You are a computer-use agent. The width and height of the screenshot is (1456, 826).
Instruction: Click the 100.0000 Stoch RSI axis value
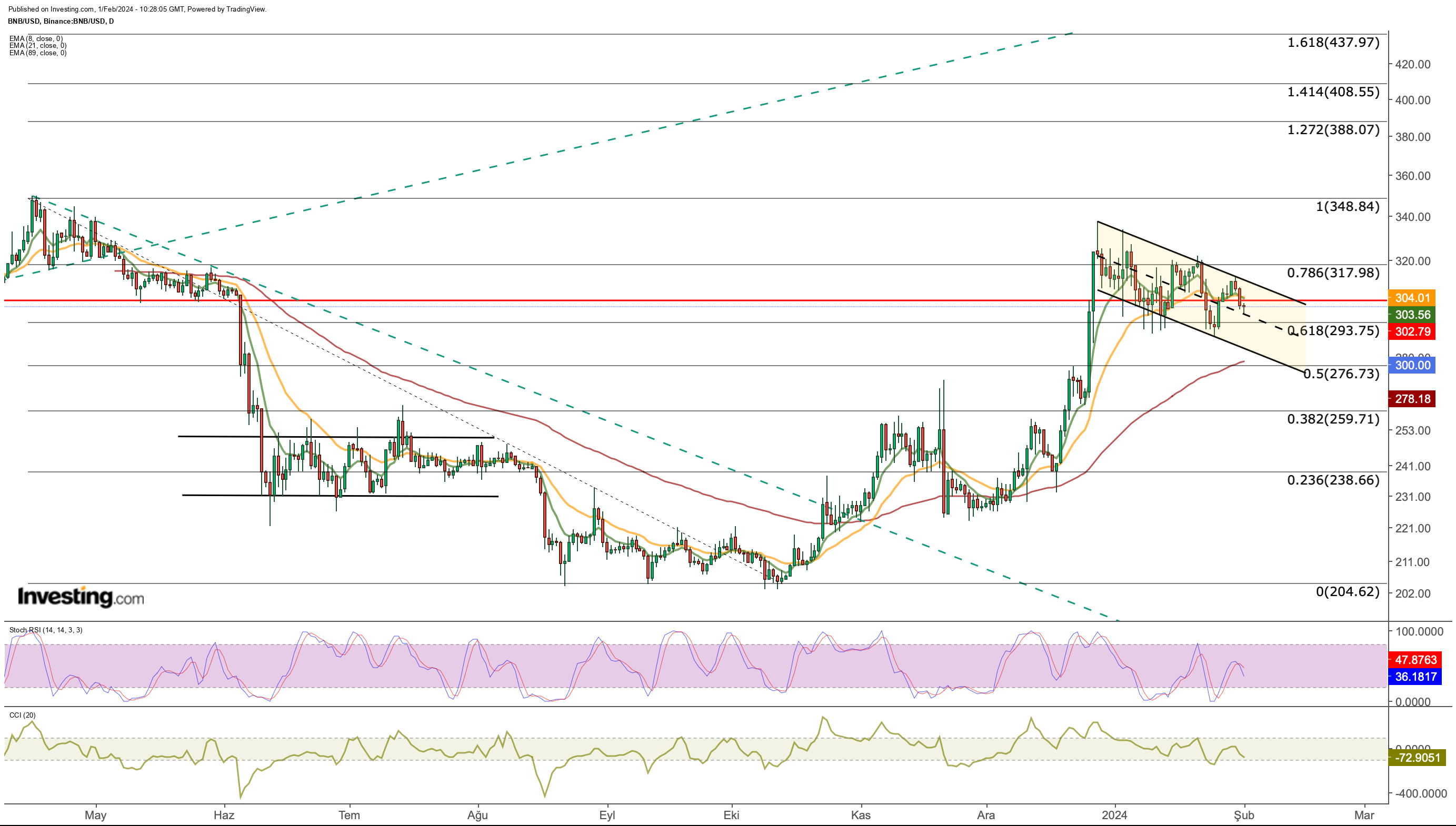click(1420, 631)
